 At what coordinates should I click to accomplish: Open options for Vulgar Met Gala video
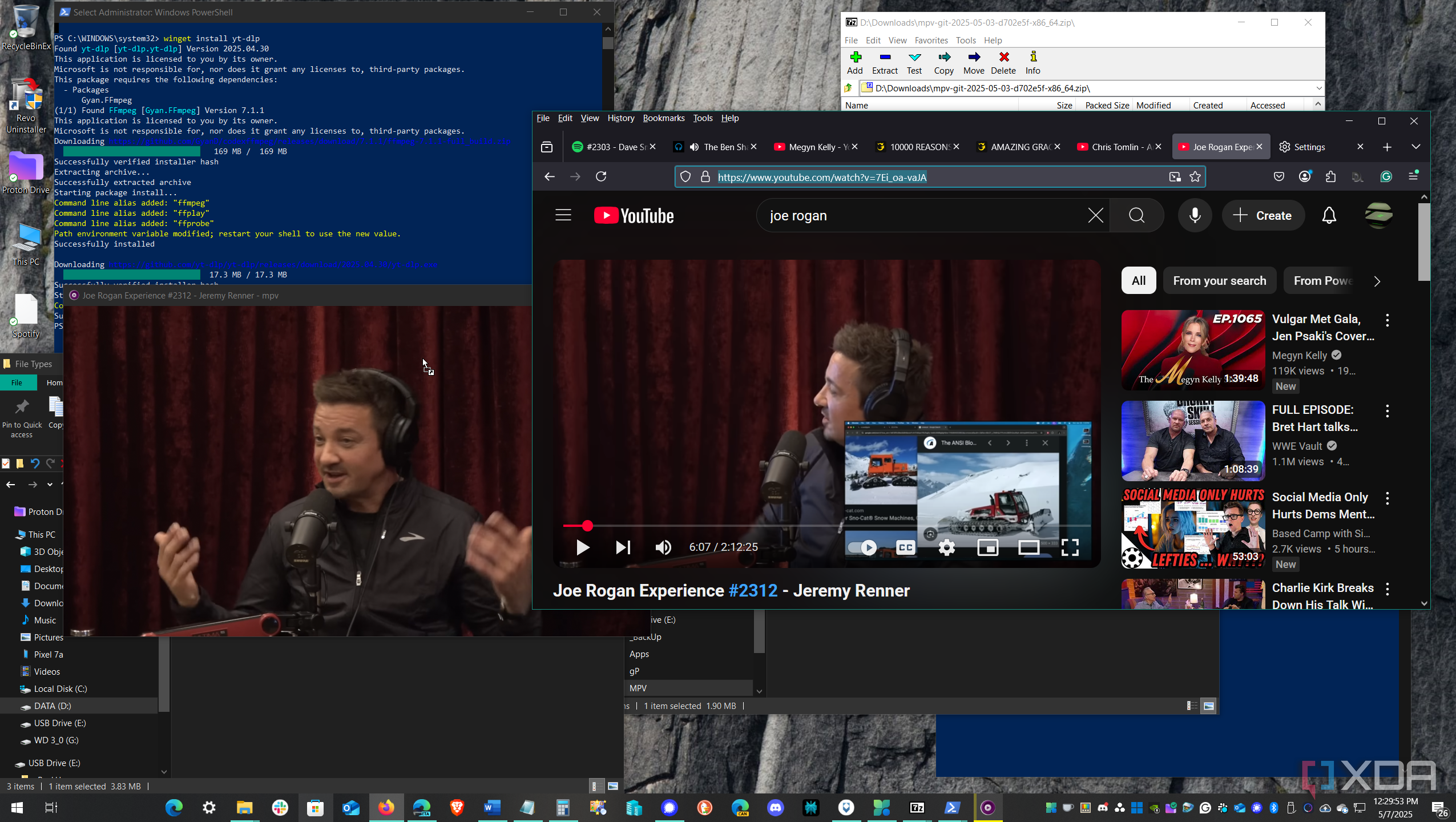1387,320
